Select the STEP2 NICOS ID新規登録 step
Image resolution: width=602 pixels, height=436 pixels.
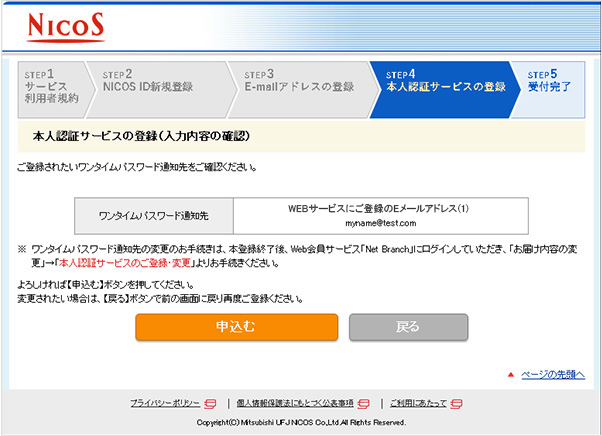(150, 87)
